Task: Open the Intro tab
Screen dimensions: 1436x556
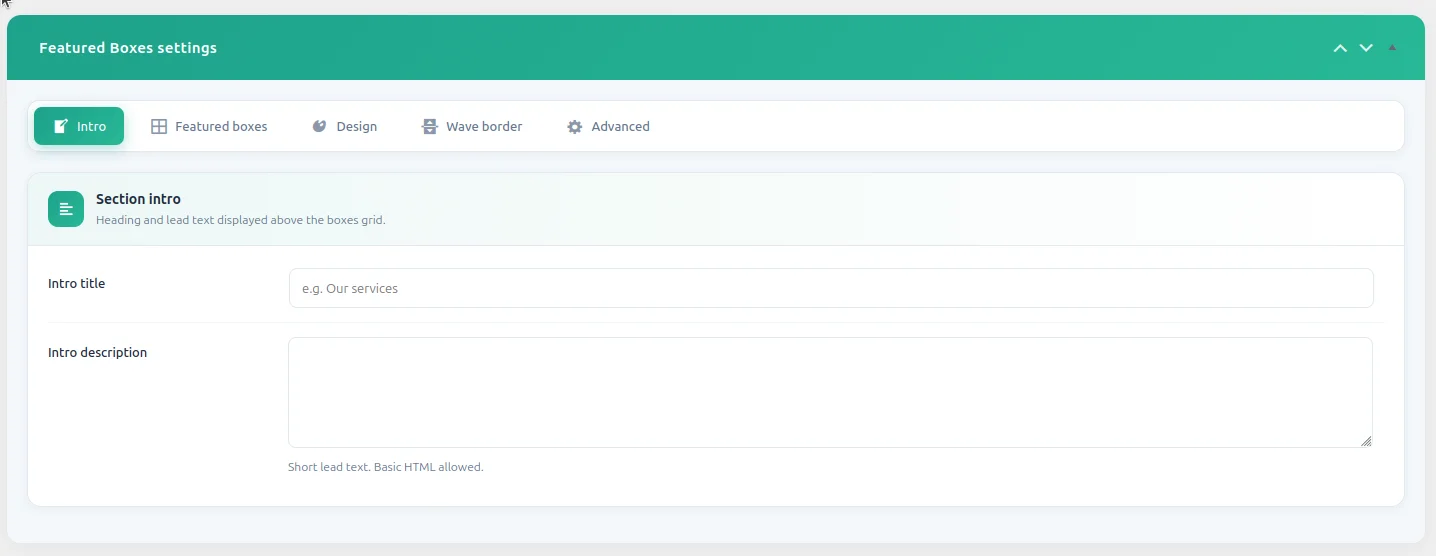Action: [x=79, y=126]
